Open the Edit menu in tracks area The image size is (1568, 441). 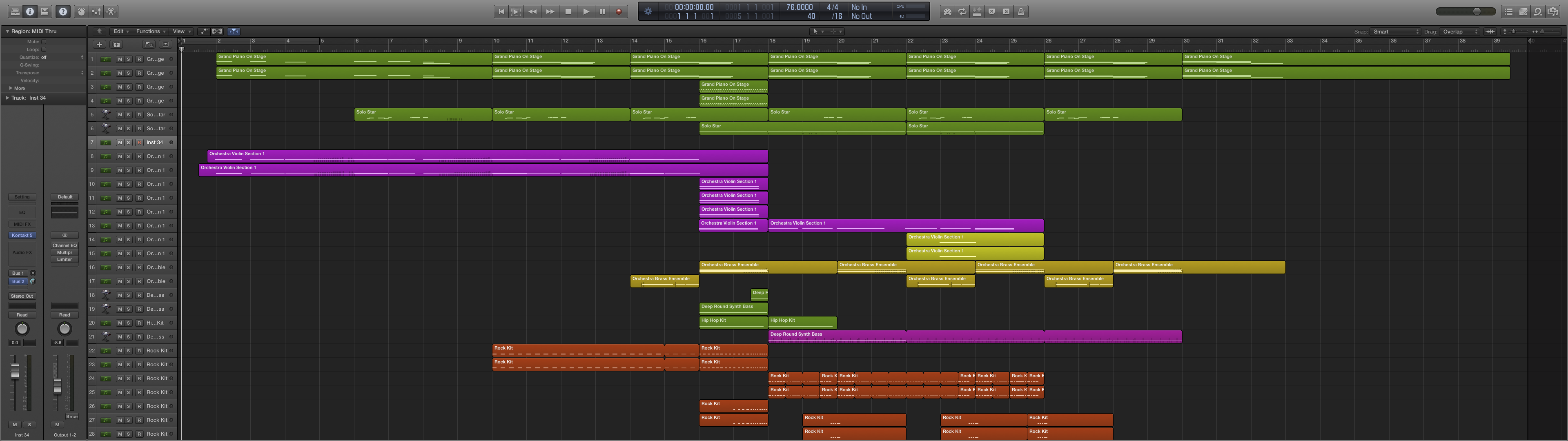121,31
